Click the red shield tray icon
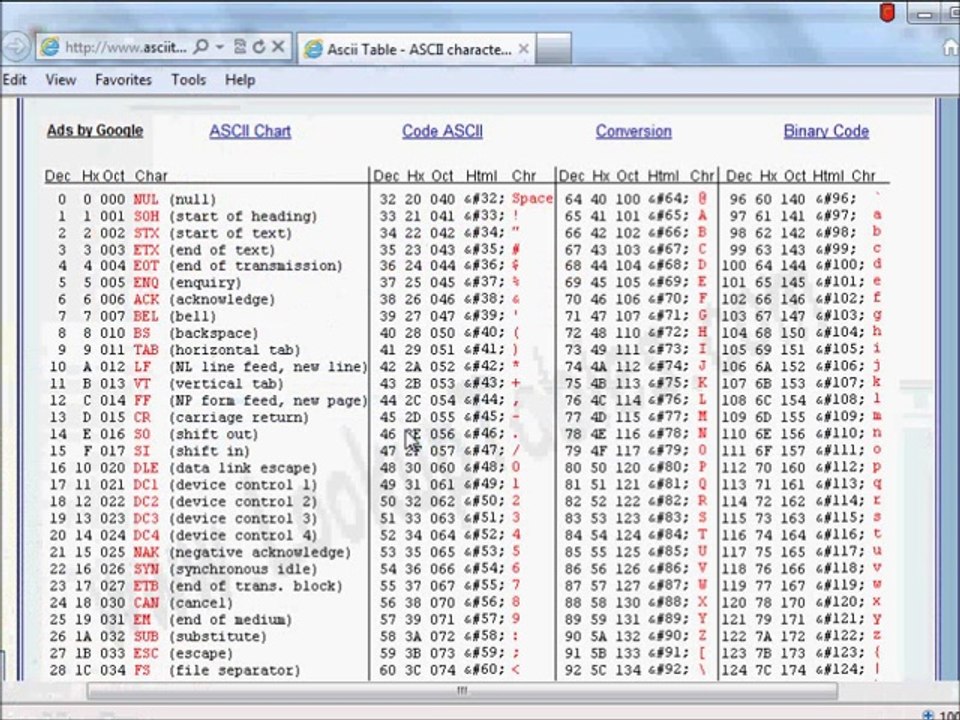The image size is (960, 720). tap(887, 12)
